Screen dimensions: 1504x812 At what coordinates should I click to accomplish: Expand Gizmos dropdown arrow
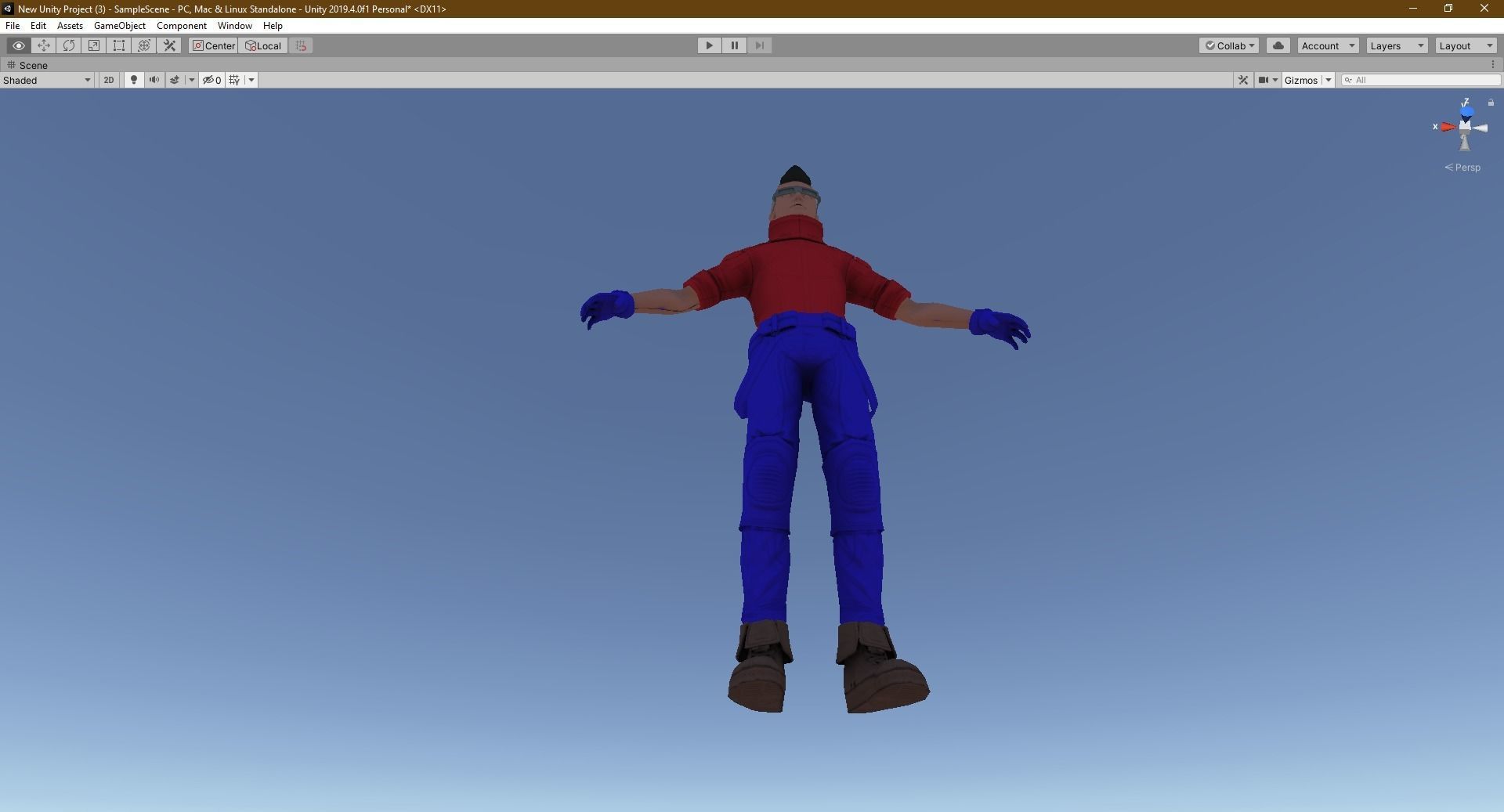[1329, 80]
